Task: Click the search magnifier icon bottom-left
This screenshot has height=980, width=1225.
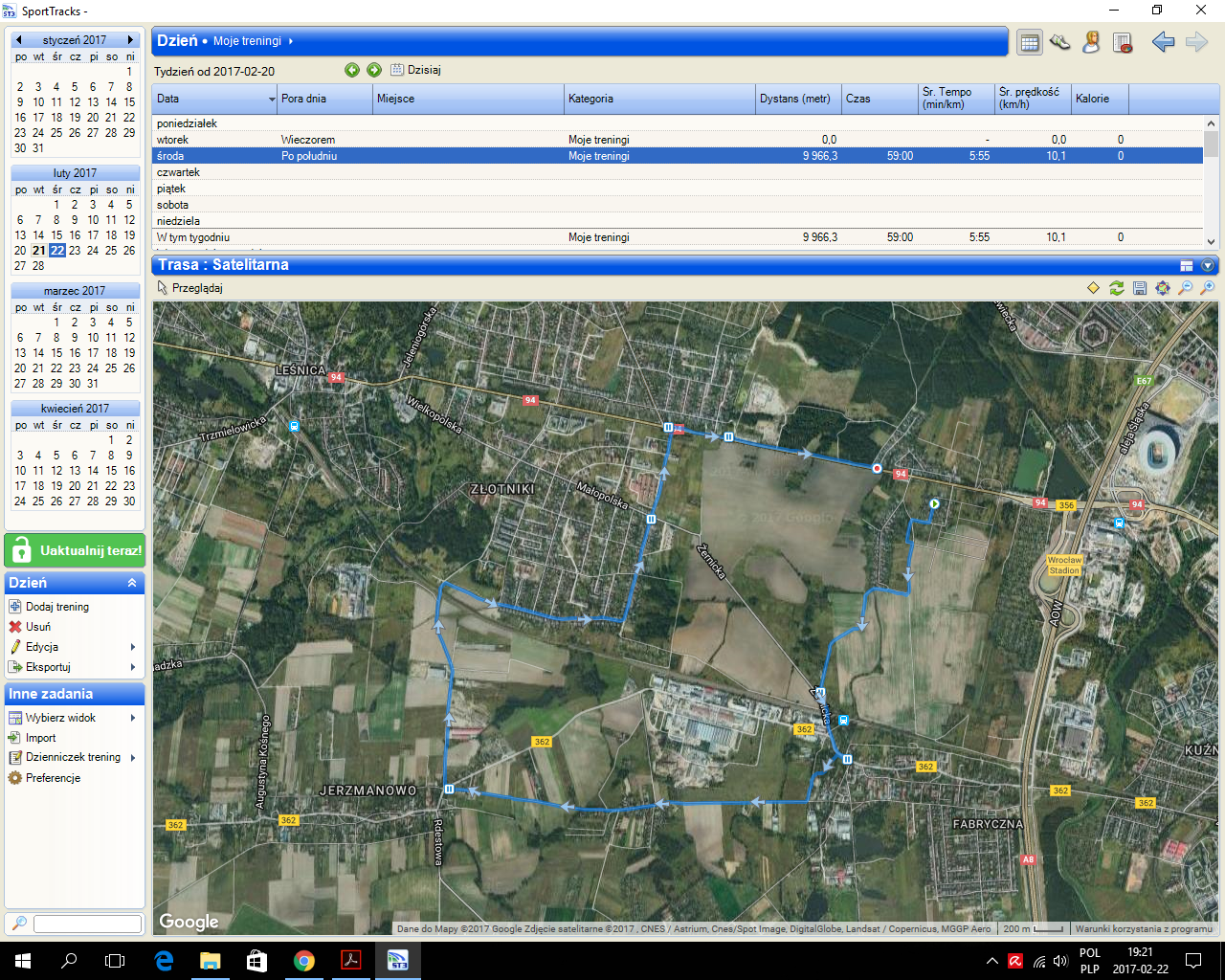Action: pos(17,924)
